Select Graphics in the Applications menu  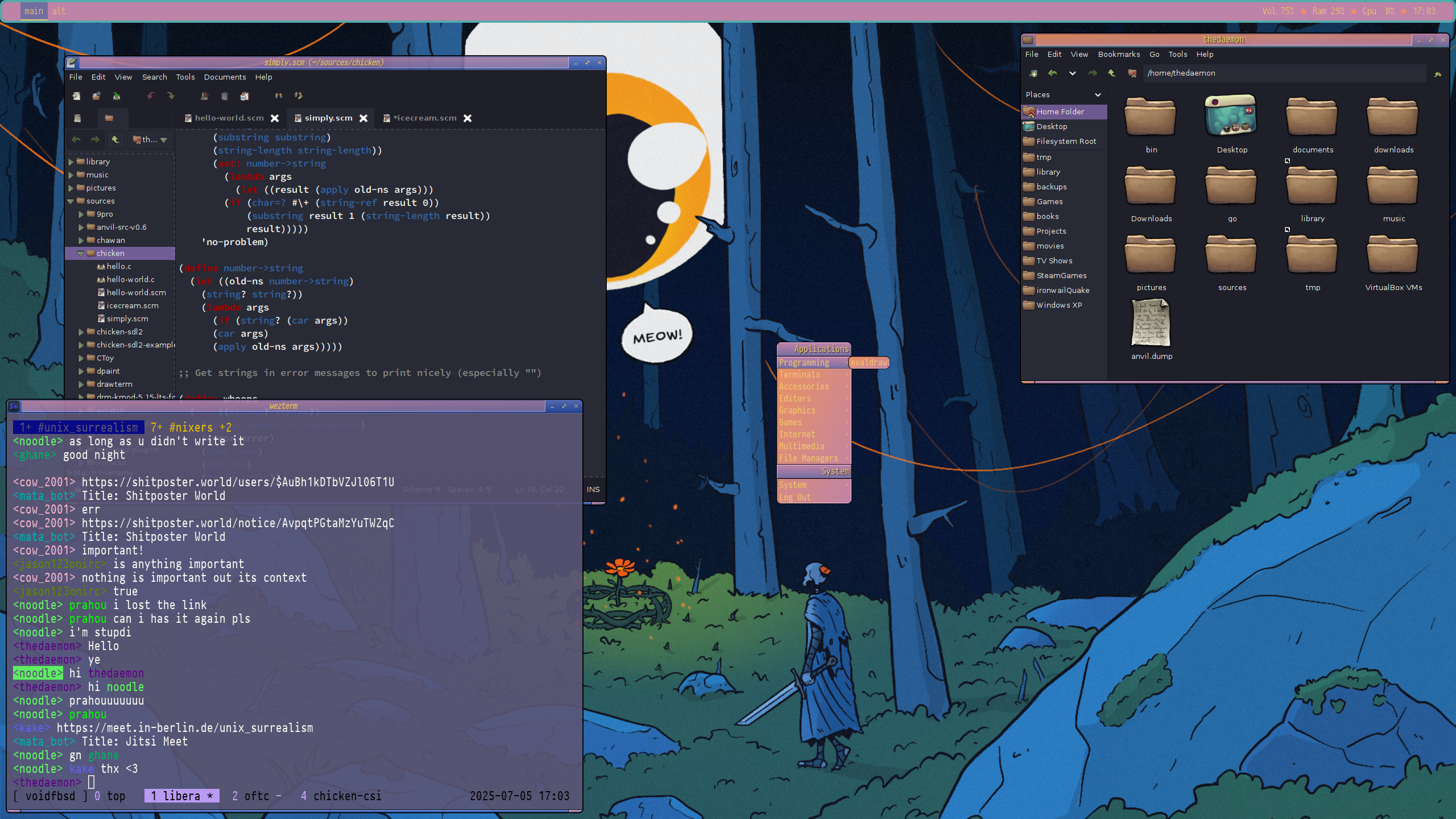[813, 411]
